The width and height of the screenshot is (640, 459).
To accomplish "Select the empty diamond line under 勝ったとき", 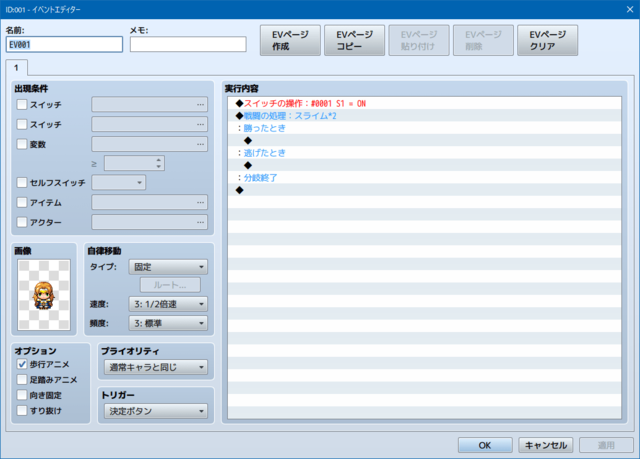I will (424, 141).
